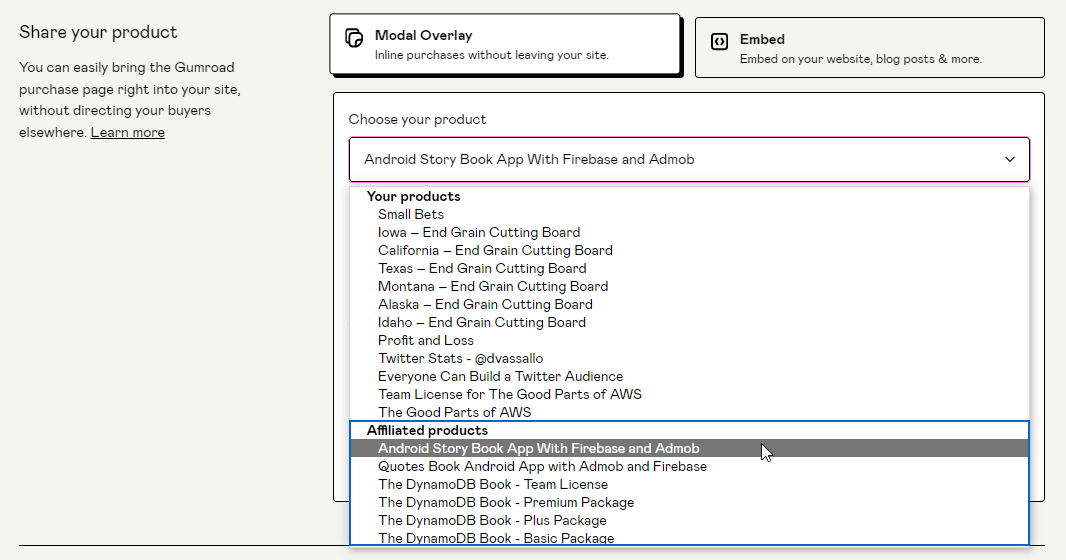The height and width of the screenshot is (560, 1066).
Task: Select Twitter Stats - @dvassallo option
Action: click(460, 359)
